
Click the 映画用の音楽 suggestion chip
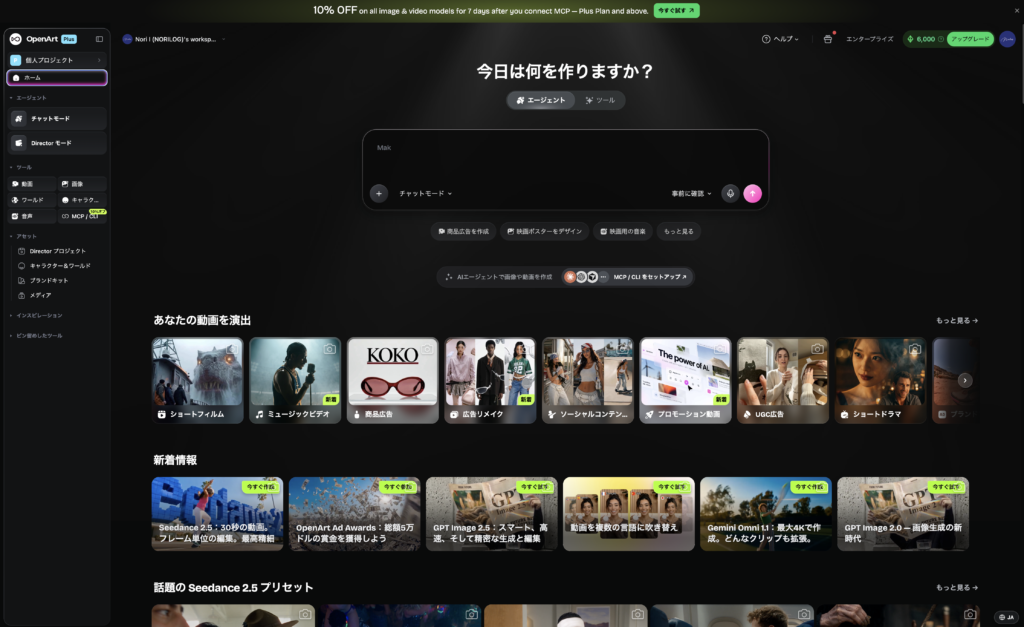pyautogui.click(x=623, y=231)
